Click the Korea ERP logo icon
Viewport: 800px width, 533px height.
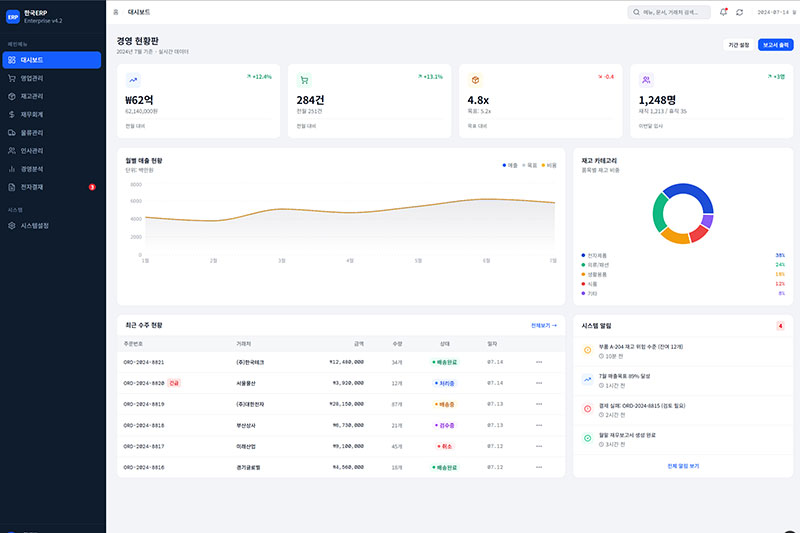[x=13, y=17]
